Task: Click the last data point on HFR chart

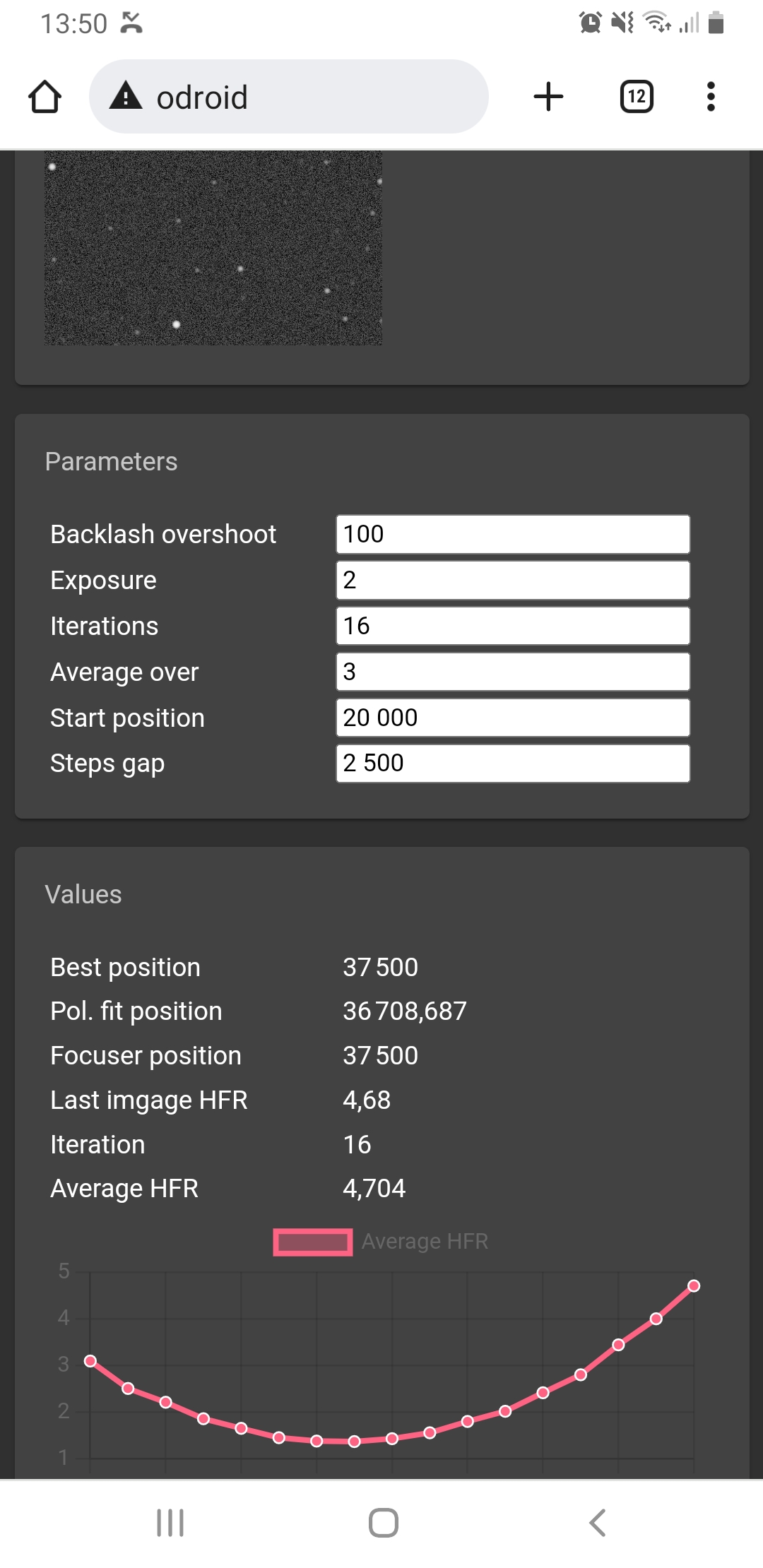Action: (x=694, y=1285)
